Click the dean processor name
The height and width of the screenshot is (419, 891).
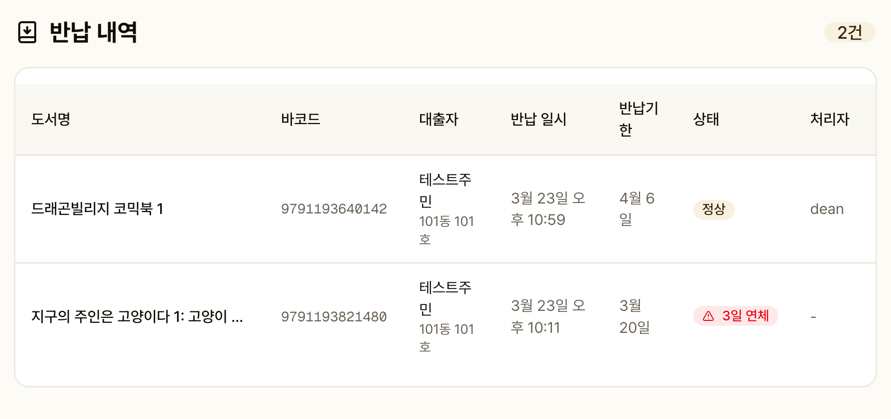point(826,209)
